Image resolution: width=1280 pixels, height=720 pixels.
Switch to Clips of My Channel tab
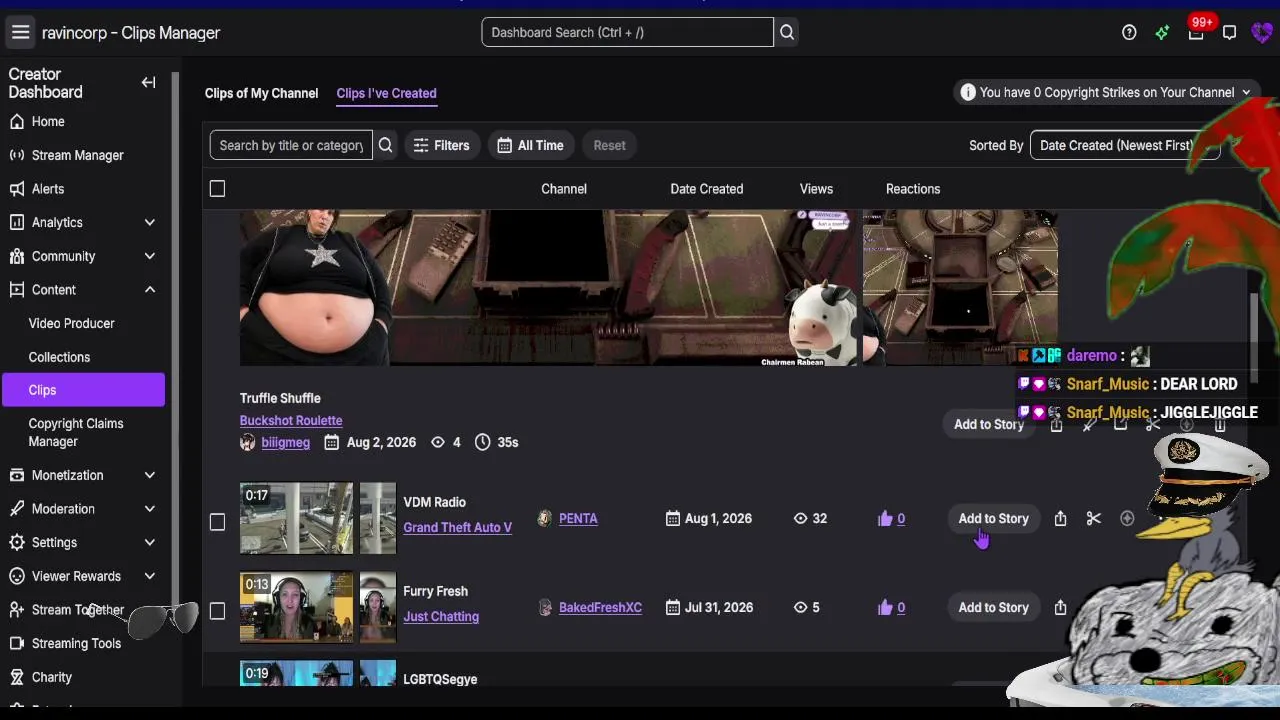click(261, 93)
